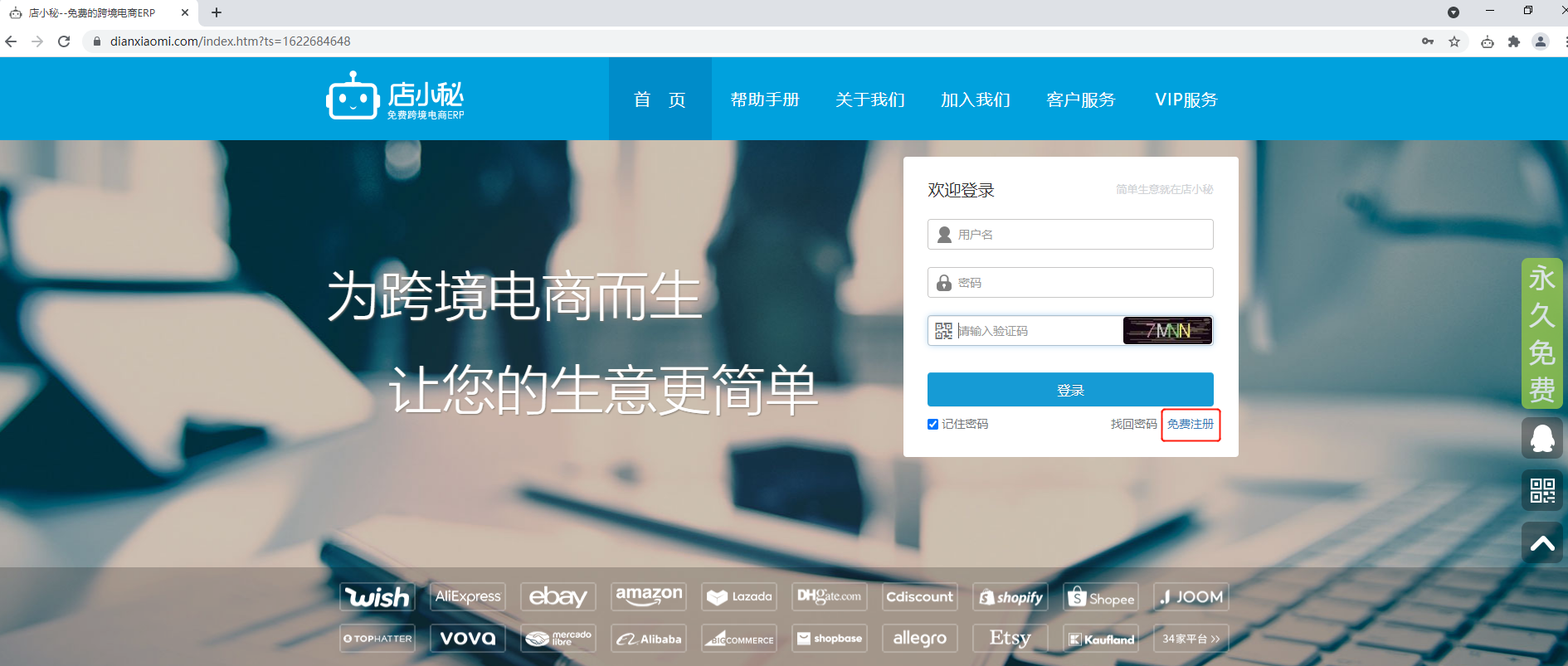Click the Allegro platform logo

click(x=920, y=638)
